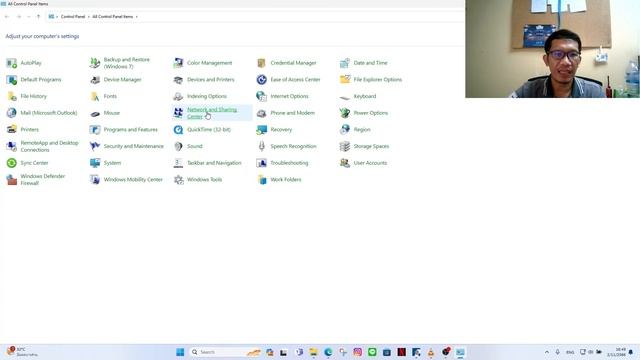Expand the chevron after Control Panel breadcrumb
Viewport: 640px width, 360px height.
pos(89,17)
